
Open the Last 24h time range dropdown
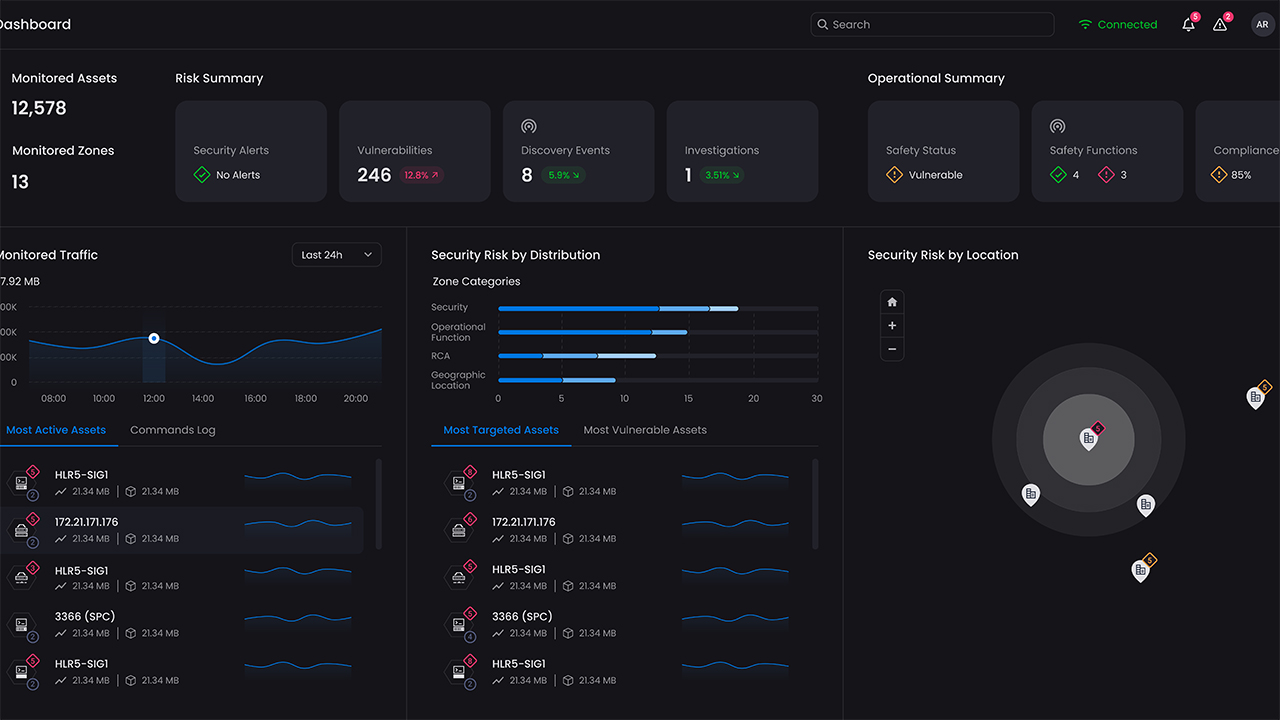pyautogui.click(x=337, y=255)
